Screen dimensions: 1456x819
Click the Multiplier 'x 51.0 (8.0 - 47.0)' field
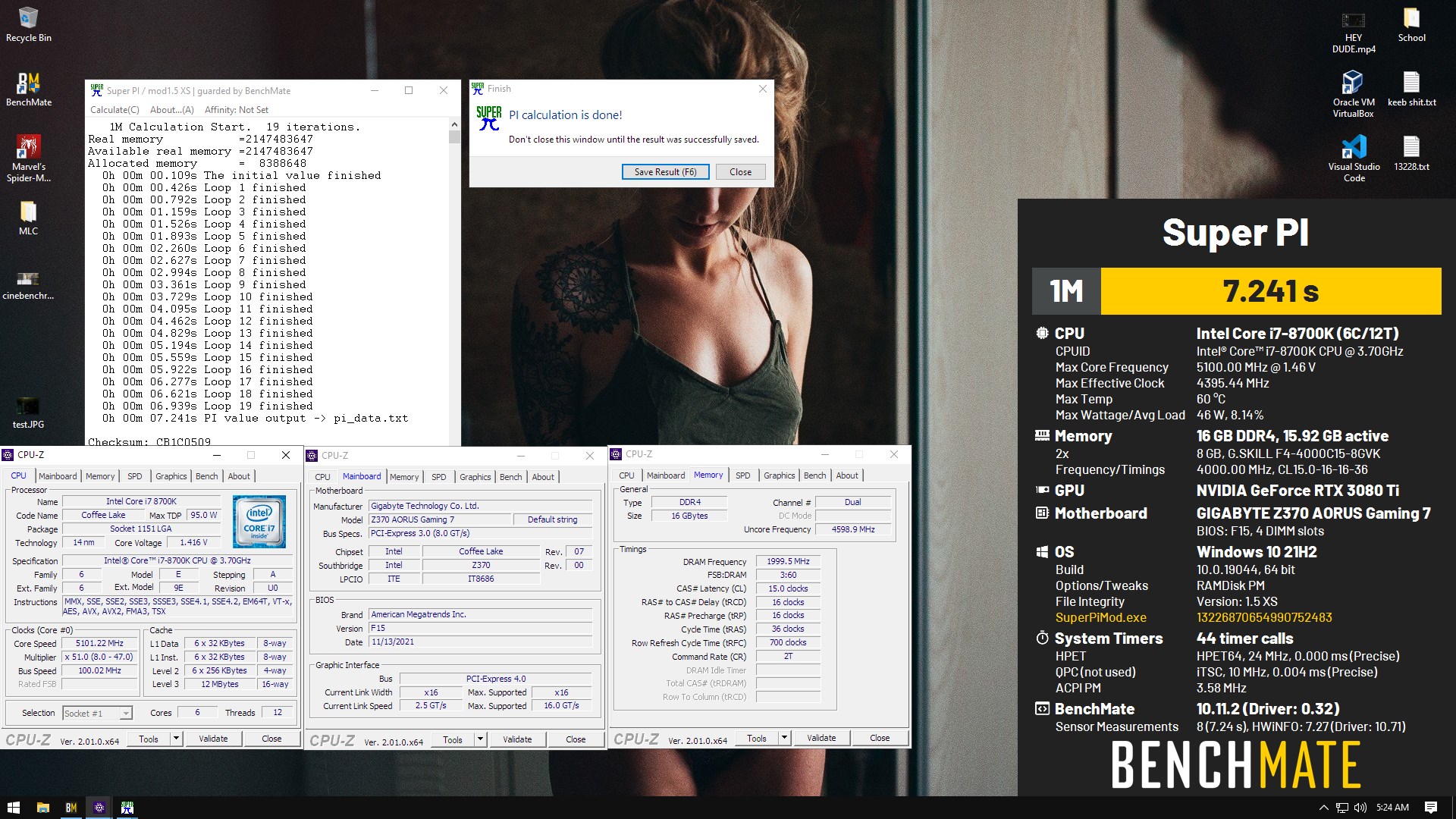99,657
